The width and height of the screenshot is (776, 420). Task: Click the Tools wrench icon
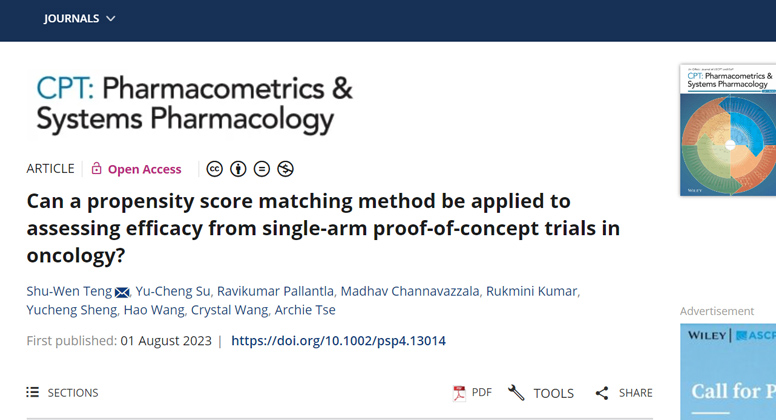516,393
